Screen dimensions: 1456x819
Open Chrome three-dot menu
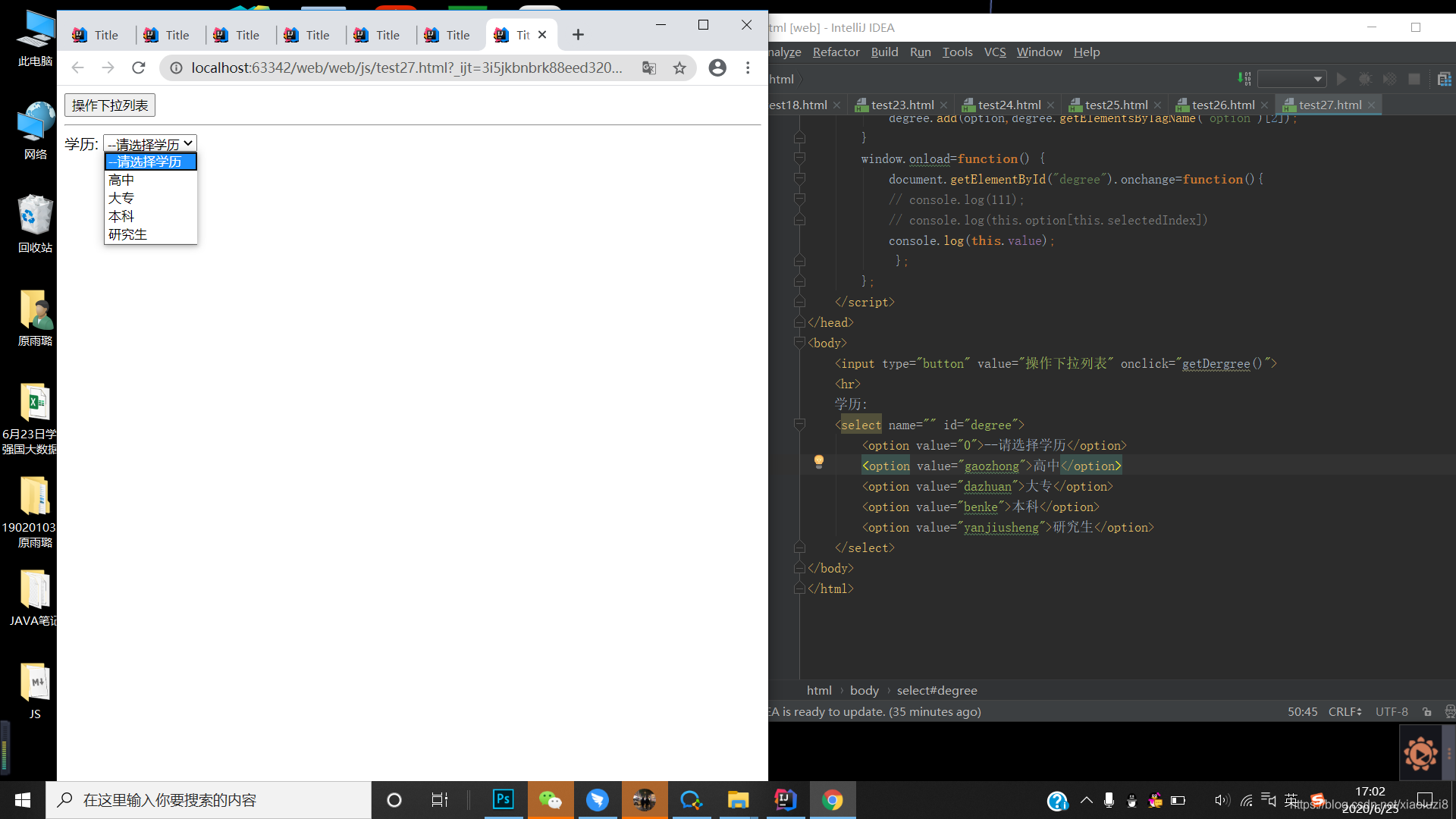pos(748,67)
